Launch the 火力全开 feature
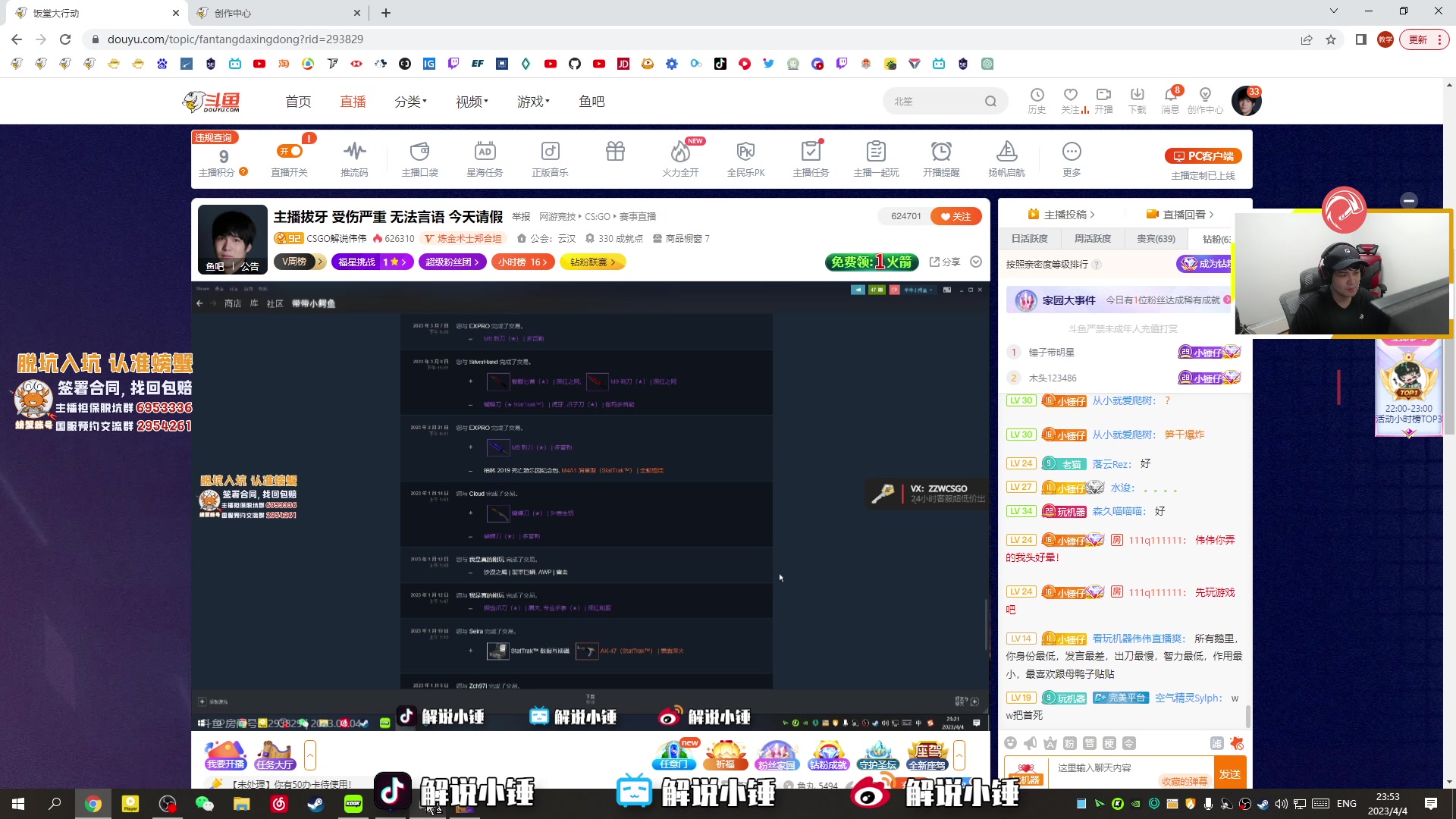Screen dimensions: 1456x819 (x=680, y=158)
